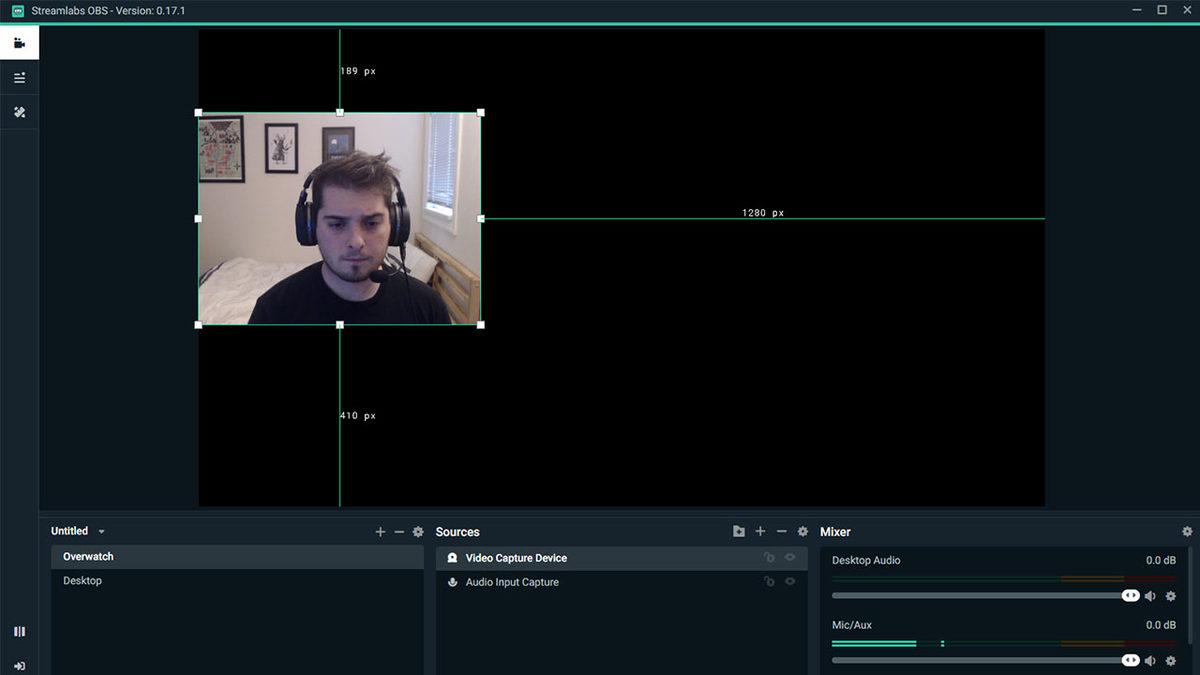Select the Desktop scene
Screen dimensions: 1200x675
coord(82,580)
